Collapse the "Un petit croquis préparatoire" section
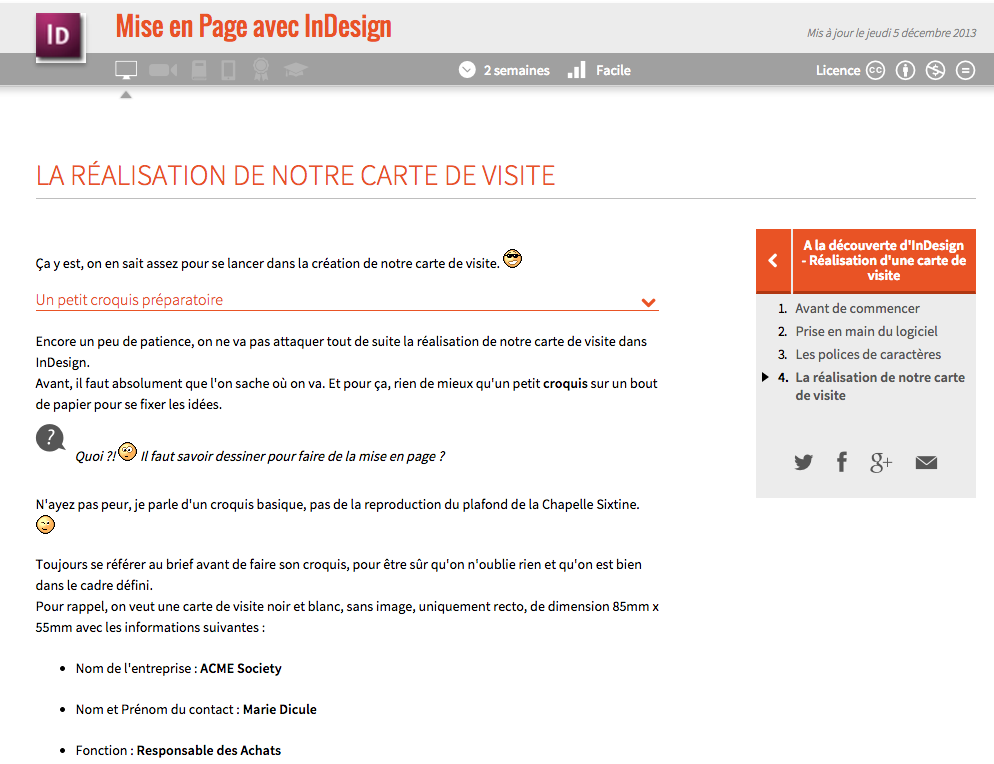 tap(648, 301)
